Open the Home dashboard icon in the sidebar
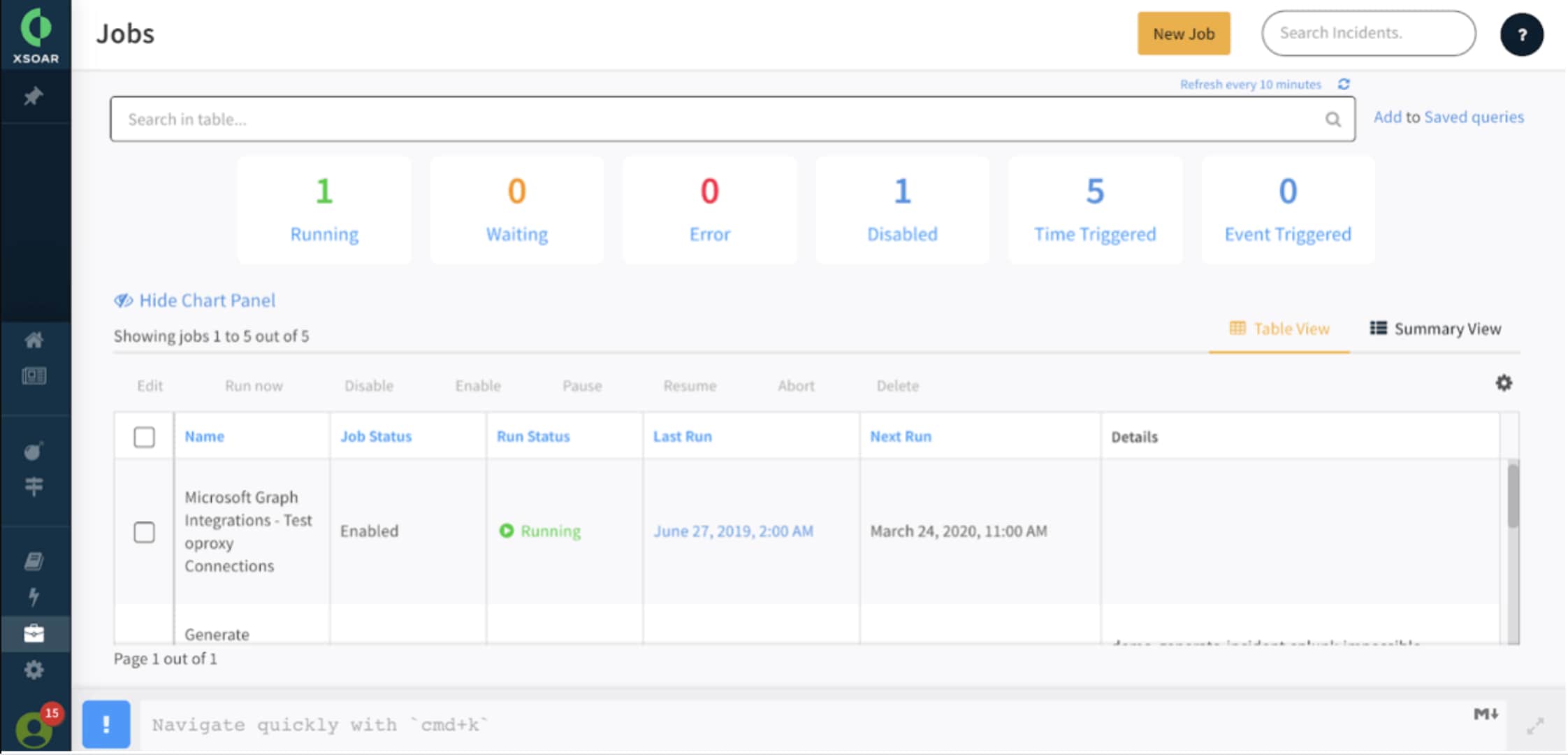The height and width of the screenshot is (755, 1568). click(34, 340)
